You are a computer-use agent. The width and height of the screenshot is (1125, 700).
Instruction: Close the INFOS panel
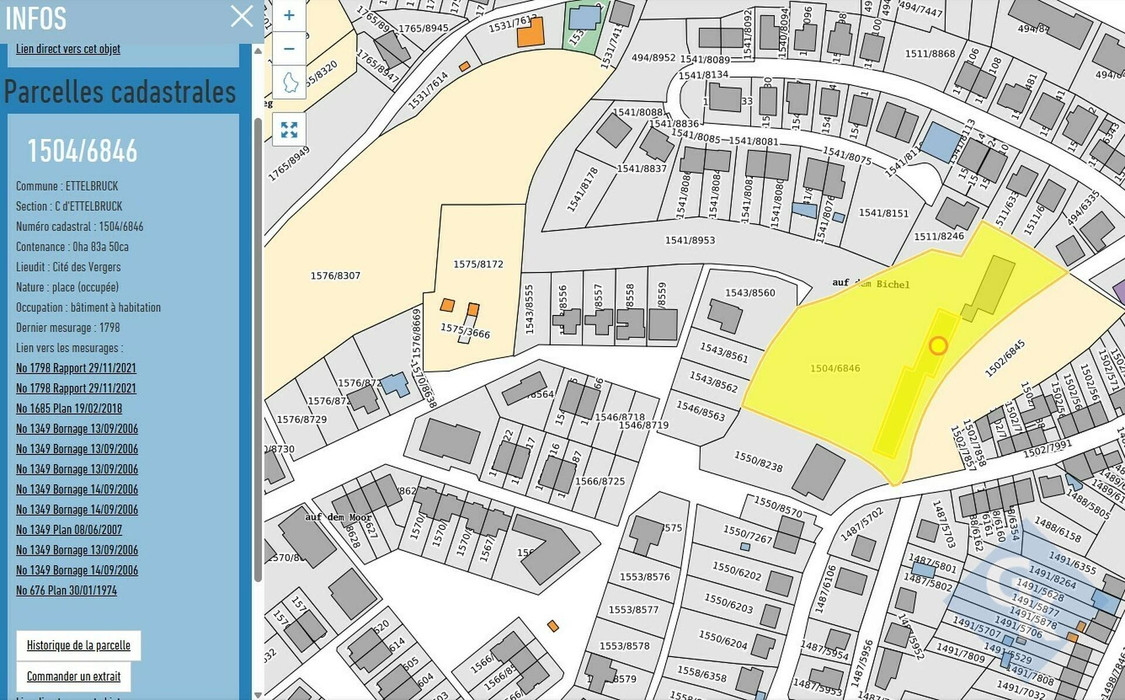242,16
